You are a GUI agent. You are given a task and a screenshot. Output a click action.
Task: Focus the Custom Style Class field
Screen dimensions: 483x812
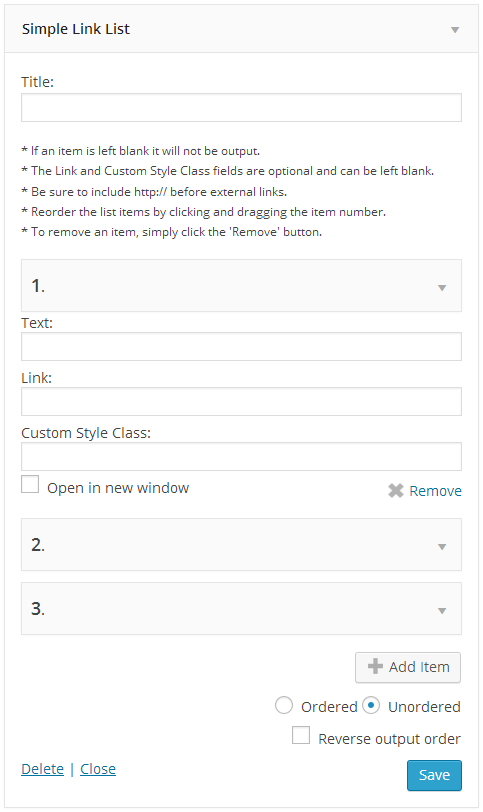(241, 456)
